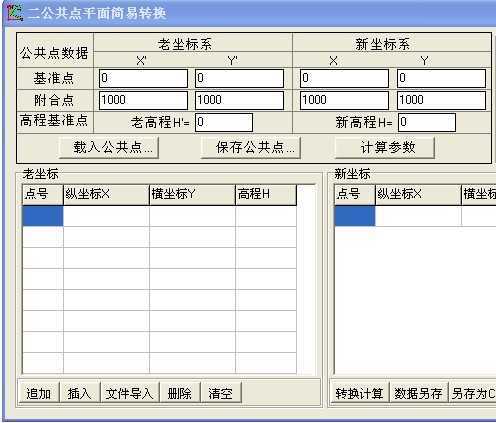
Task: Click 计算参数 button
Action: coord(385,147)
